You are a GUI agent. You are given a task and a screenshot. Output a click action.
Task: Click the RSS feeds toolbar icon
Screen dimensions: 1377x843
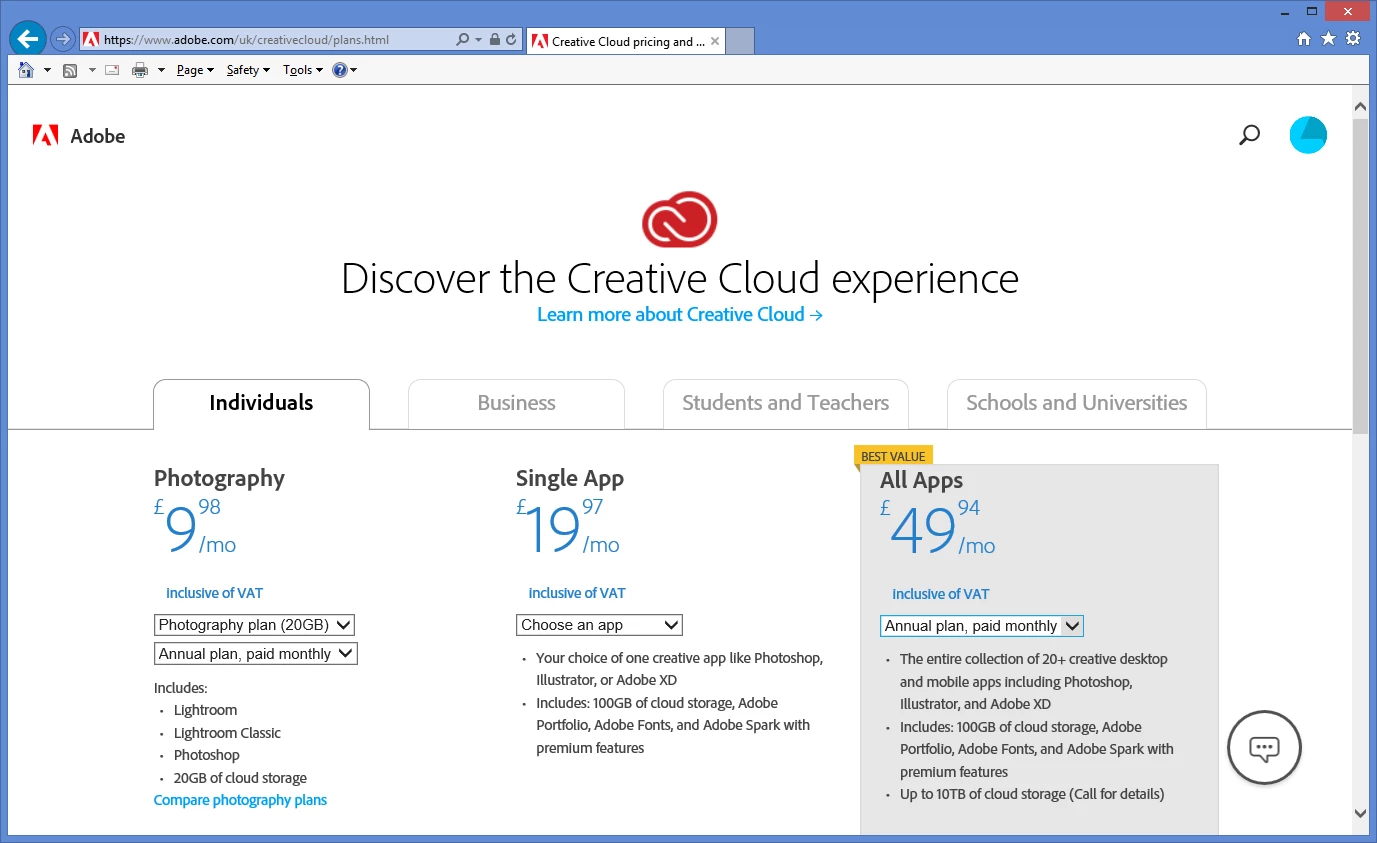point(70,70)
